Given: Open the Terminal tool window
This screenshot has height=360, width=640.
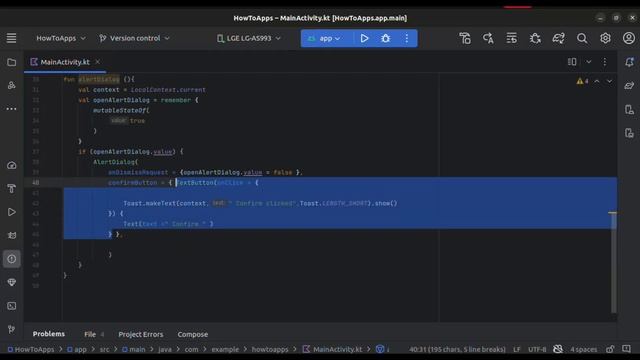Looking at the screenshot, I should (x=11, y=306).
